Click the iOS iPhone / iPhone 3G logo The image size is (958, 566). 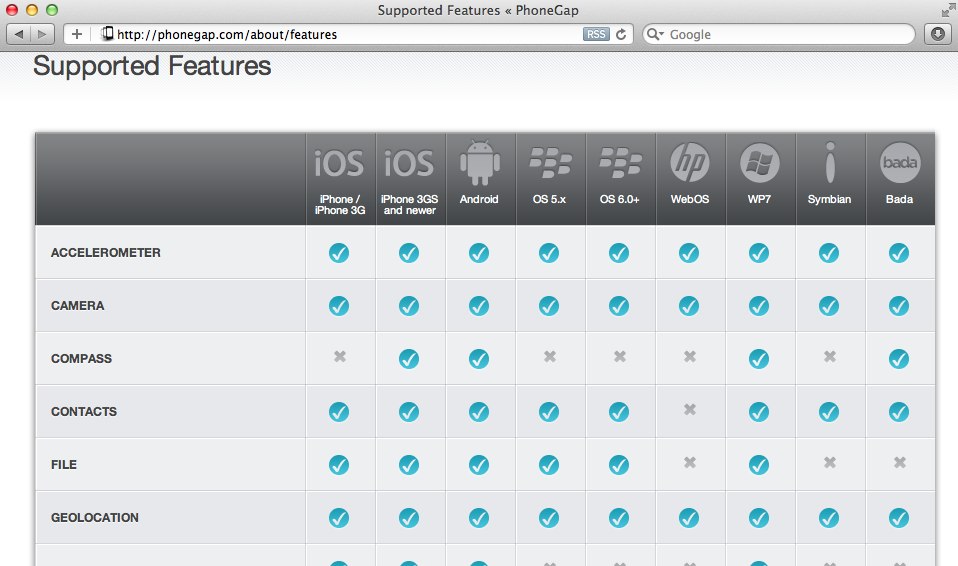(338, 163)
